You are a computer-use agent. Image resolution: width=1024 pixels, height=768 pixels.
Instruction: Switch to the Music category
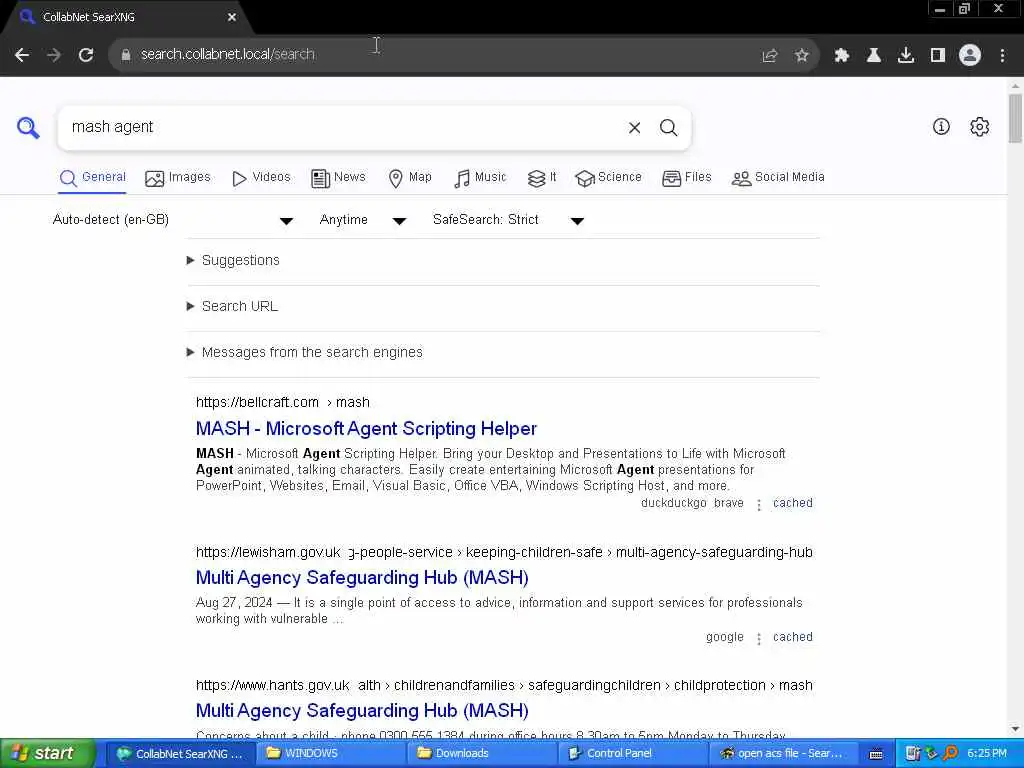coord(480,178)
